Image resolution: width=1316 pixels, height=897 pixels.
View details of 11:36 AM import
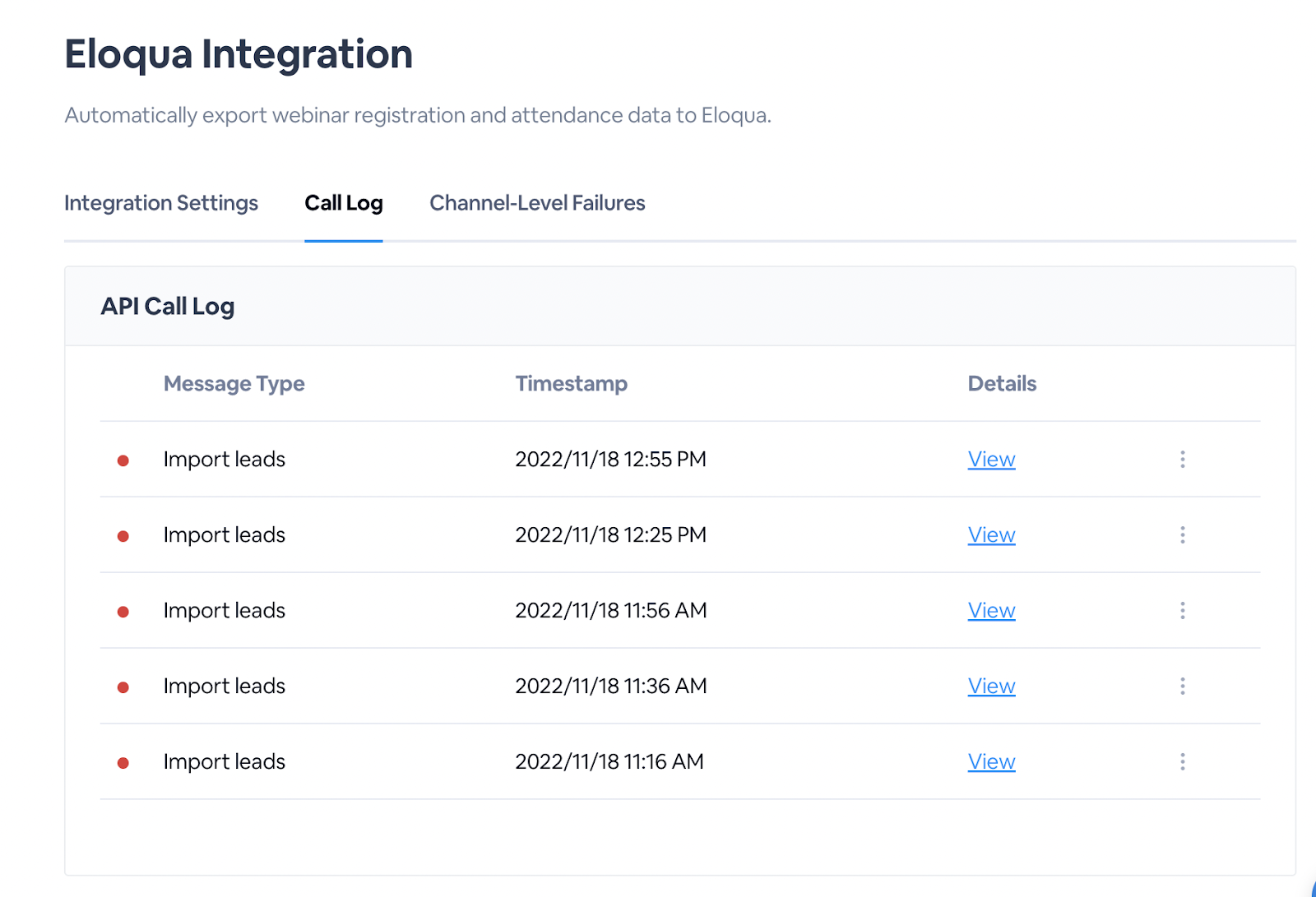991,687
